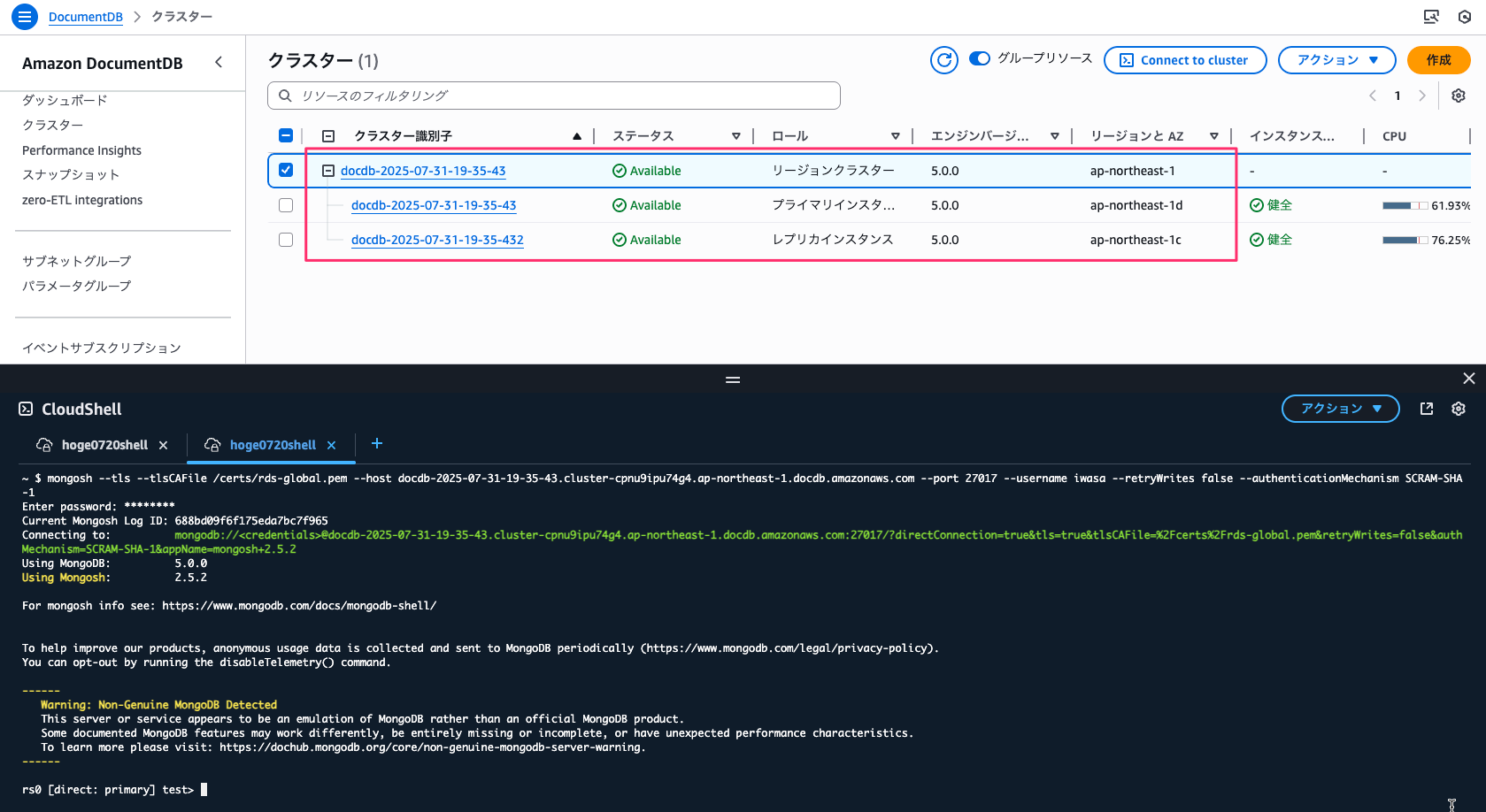Click the Warning: Non-Genuine MongoDB Detected line
Screen dimensions: 1486x812
click(x=158, y=705)
